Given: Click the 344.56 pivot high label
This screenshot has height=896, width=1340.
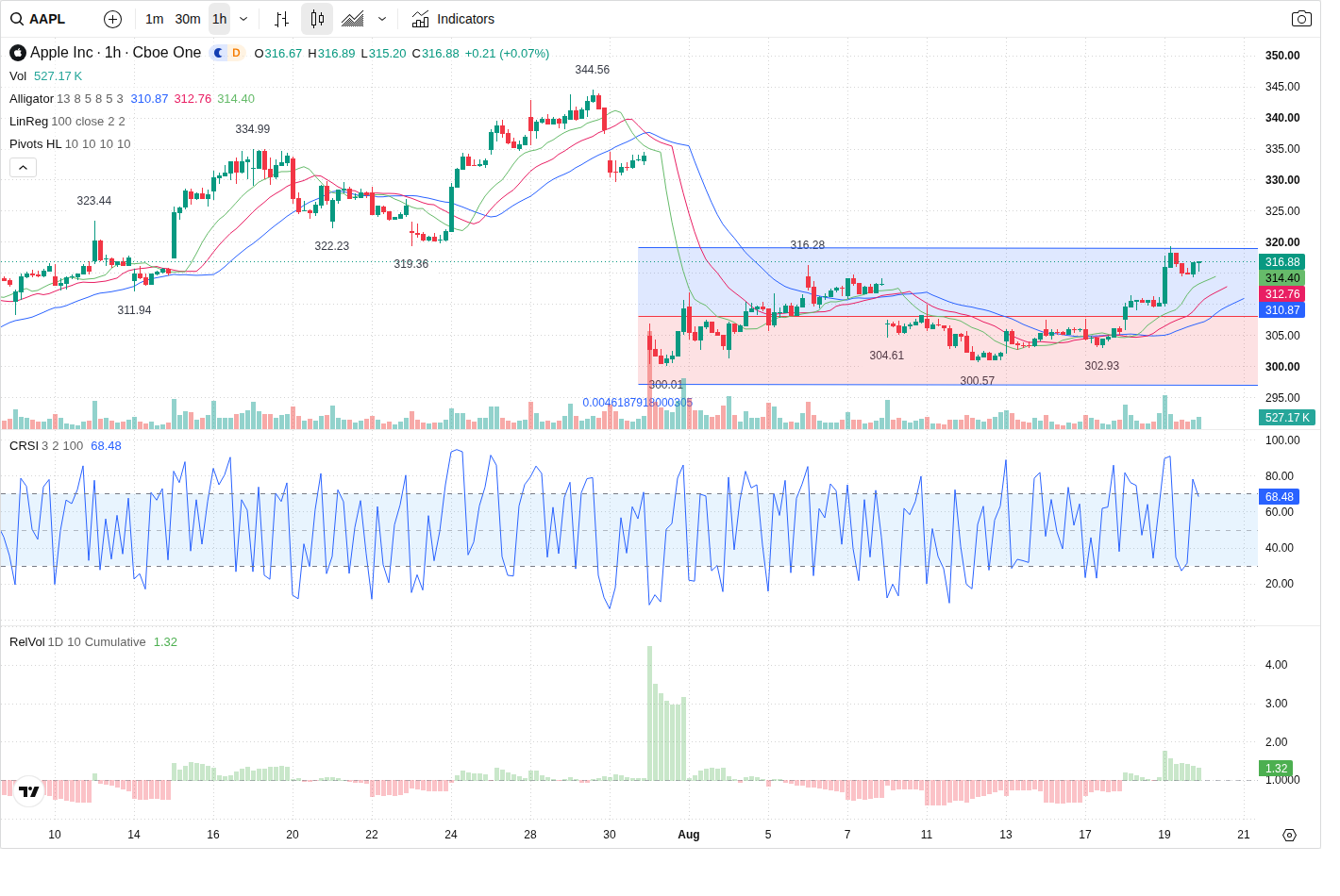Looking at the screenshot, I should (x=593, y=70).
